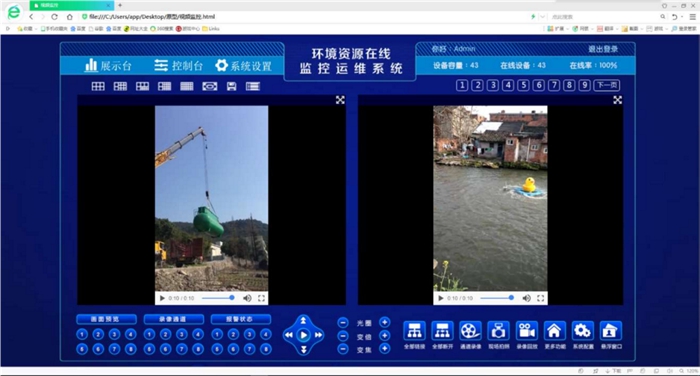Open the 更多功能 home icon
This screenshot has height=376, width=700.
click(x=554, y=331)
